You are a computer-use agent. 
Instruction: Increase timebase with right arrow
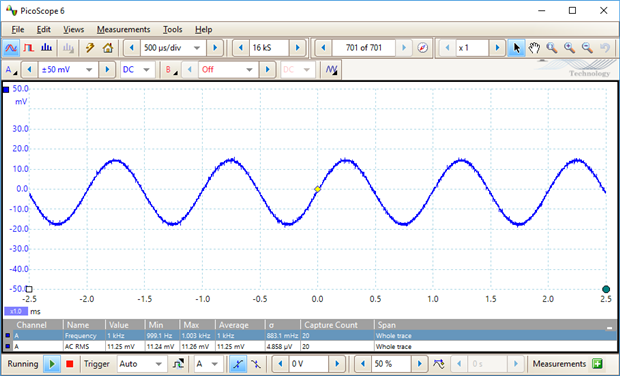pos(215,48)
